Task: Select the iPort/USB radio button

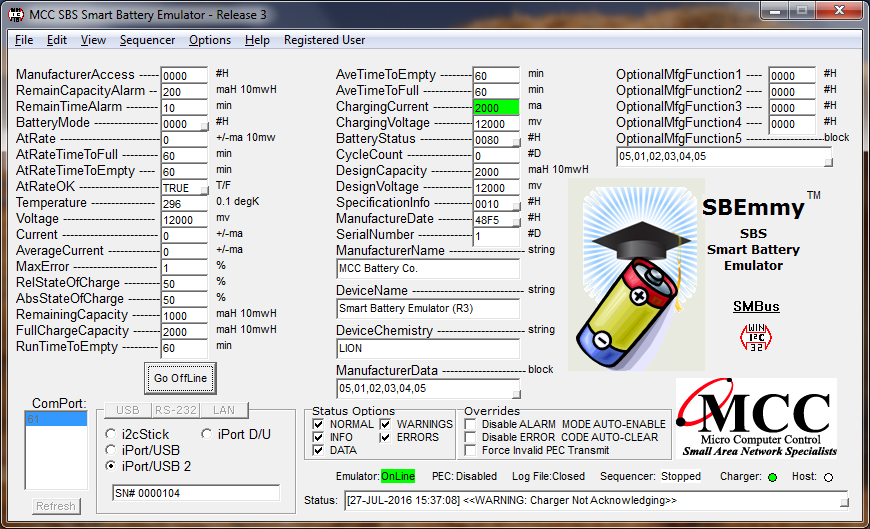Action: 110,450
